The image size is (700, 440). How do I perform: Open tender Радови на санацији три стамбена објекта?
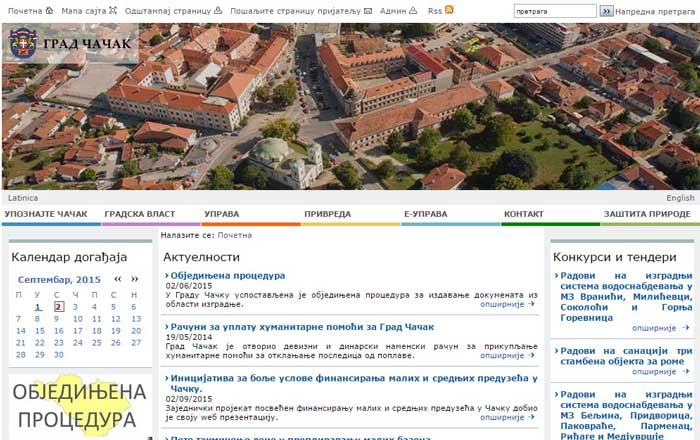pos(626,356)
